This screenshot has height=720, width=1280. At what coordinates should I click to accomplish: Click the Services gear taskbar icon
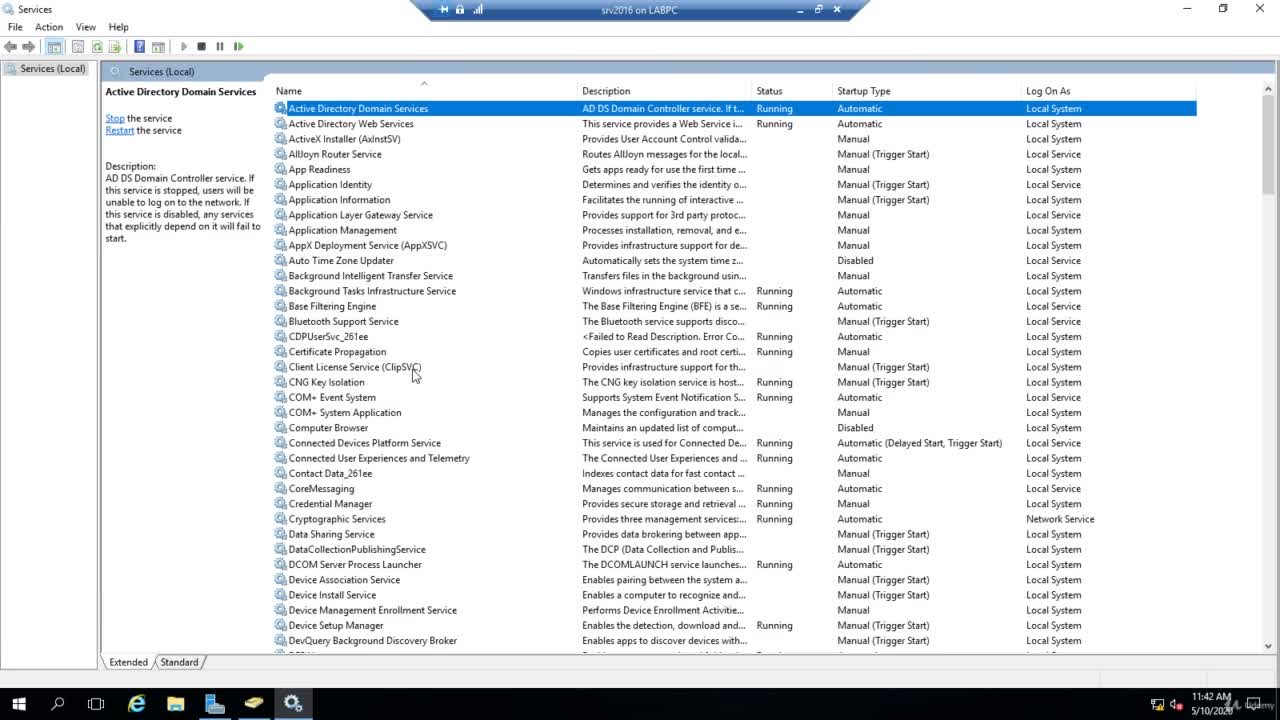coord(293,704)
